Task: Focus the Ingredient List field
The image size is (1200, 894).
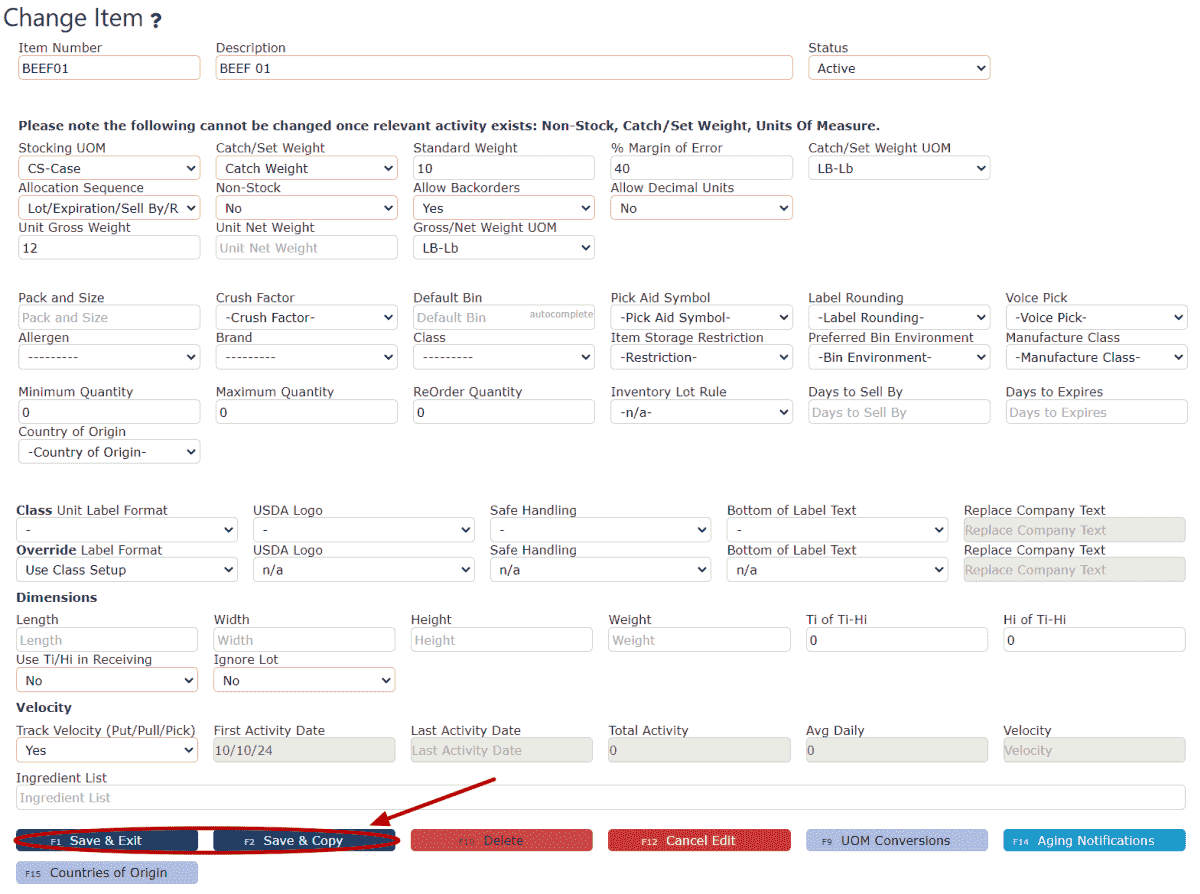Action: coord(600,798)
